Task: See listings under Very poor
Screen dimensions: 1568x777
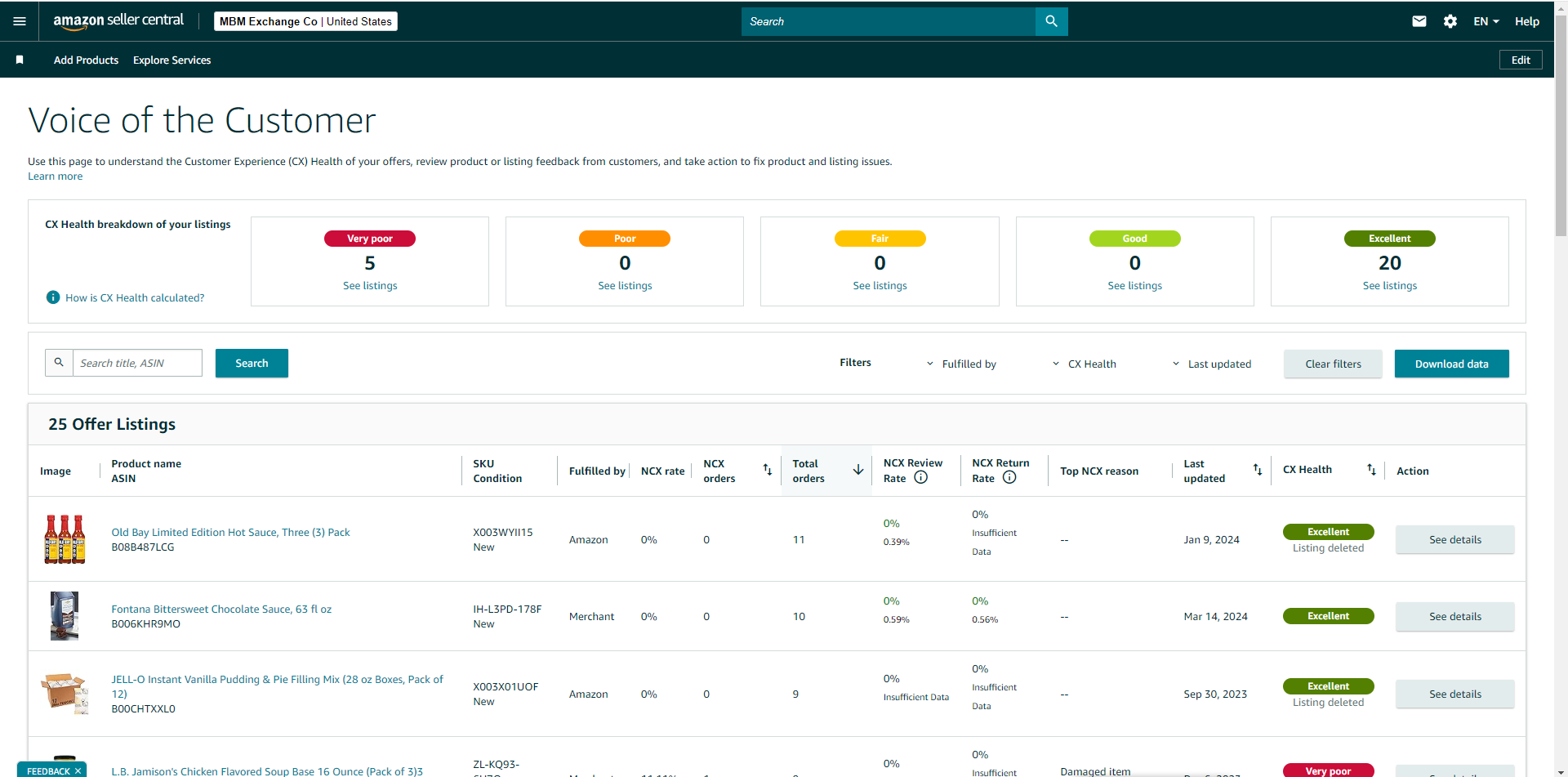Action: coord(370,285)
